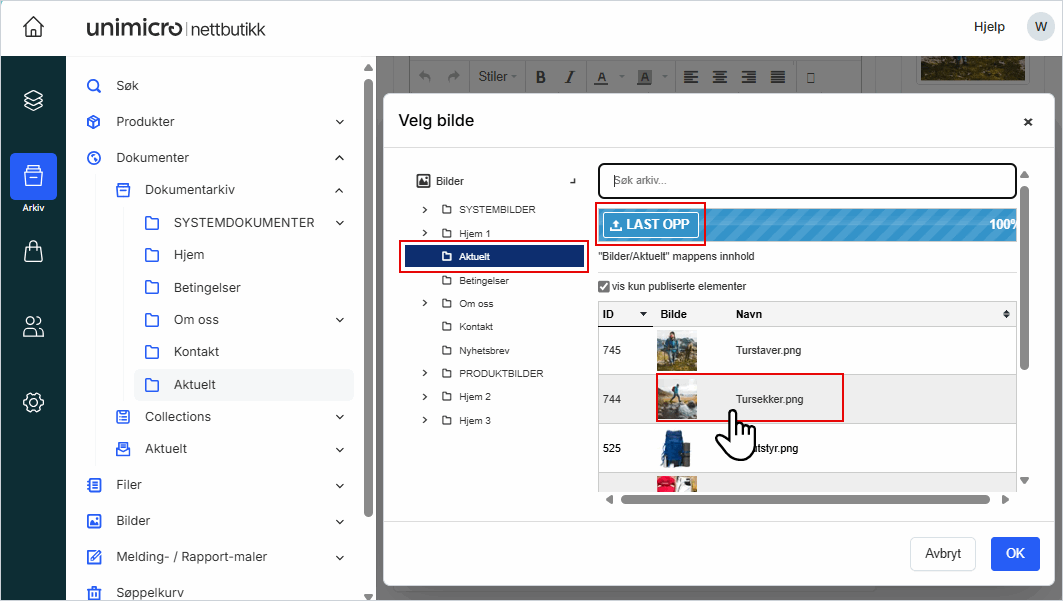Close the Velg bilde dialog

1027,122
